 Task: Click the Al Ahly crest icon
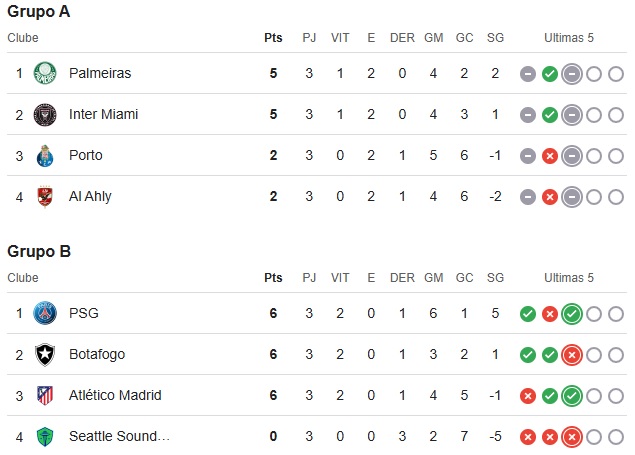coord(45,196)
